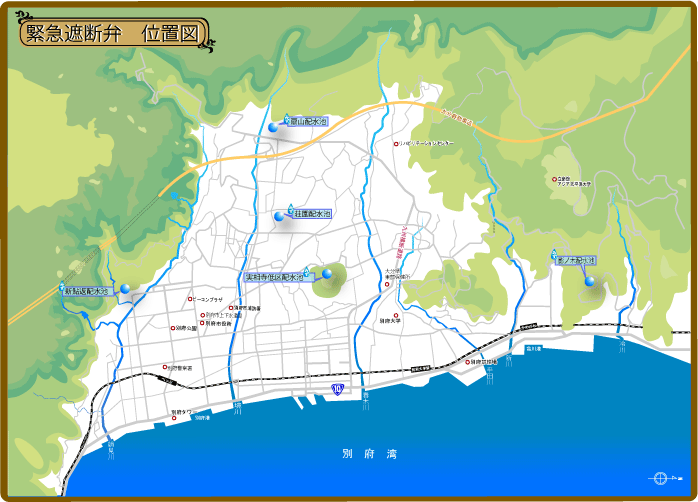Click the Route 10 highway shield
The image size is (698, 502).
[x=338, y=389]
